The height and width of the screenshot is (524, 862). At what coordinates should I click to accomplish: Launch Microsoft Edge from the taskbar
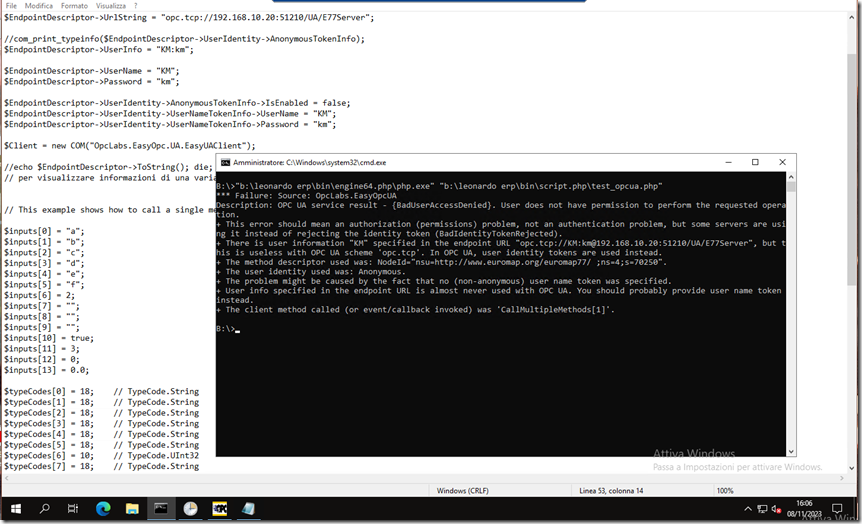[103, 509]
